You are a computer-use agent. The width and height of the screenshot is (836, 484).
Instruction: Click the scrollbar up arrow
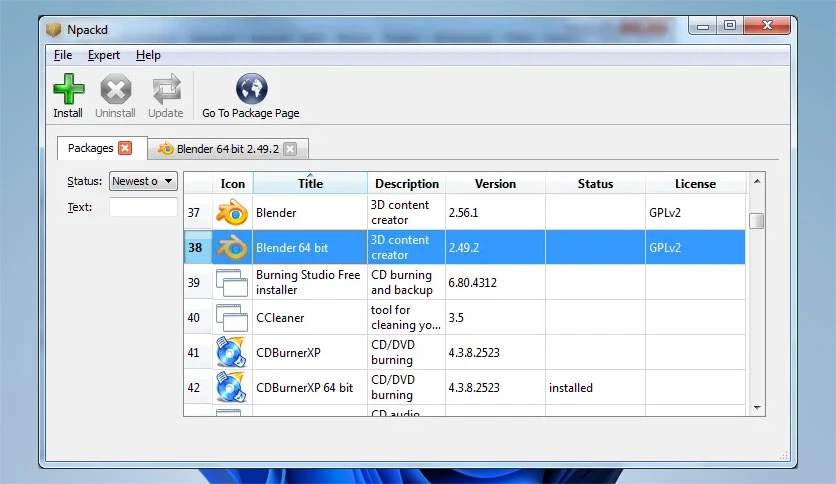tap(757, 181)
